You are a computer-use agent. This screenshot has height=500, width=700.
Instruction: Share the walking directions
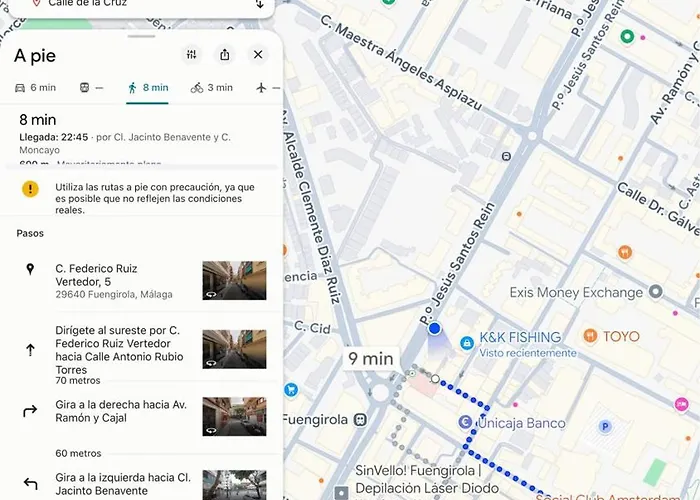(x=225, y=55)
